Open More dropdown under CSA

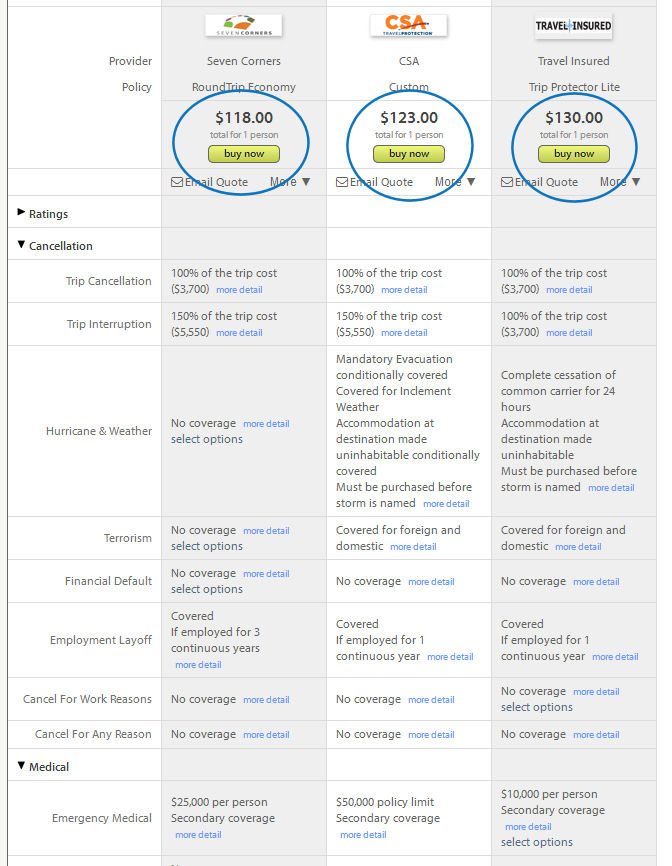coord(455,182)
